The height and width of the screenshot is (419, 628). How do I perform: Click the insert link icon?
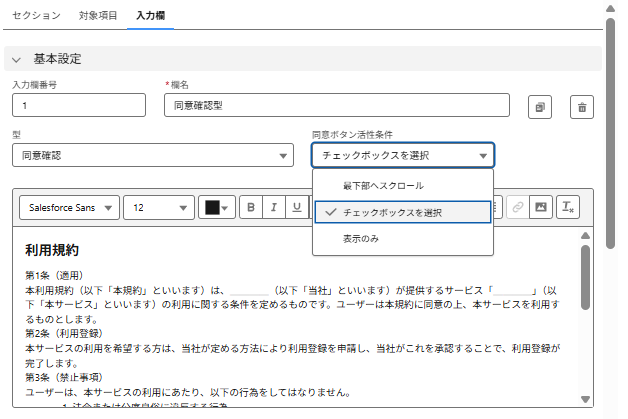pyautogui.click(x=516, y=207)
